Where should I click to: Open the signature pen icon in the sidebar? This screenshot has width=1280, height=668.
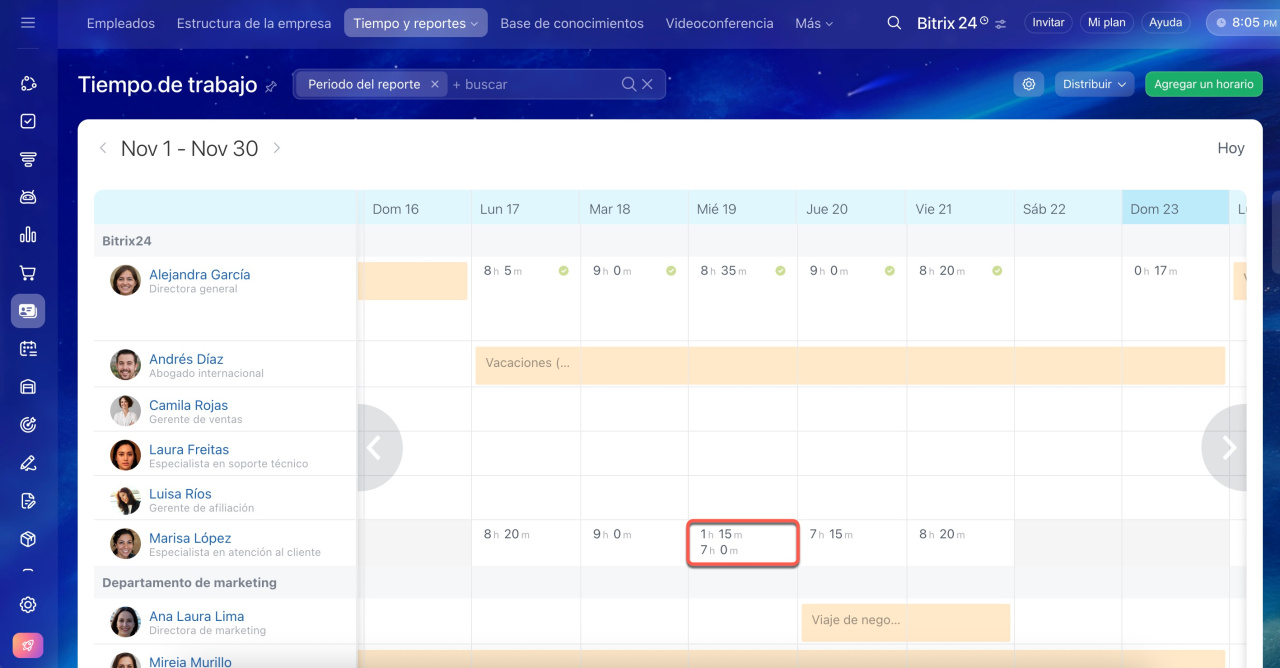point(28,463)
